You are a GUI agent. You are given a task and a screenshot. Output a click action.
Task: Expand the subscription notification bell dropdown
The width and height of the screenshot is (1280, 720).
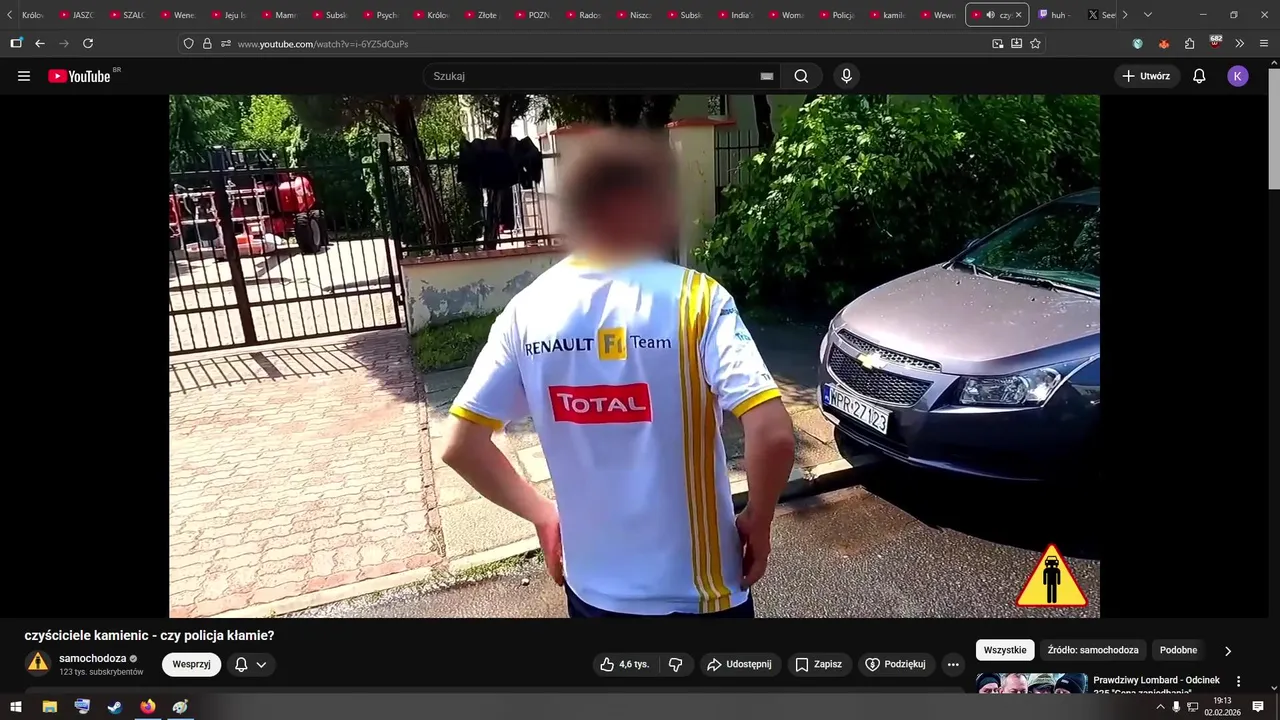pyautogui.click(x=251, y=664)
